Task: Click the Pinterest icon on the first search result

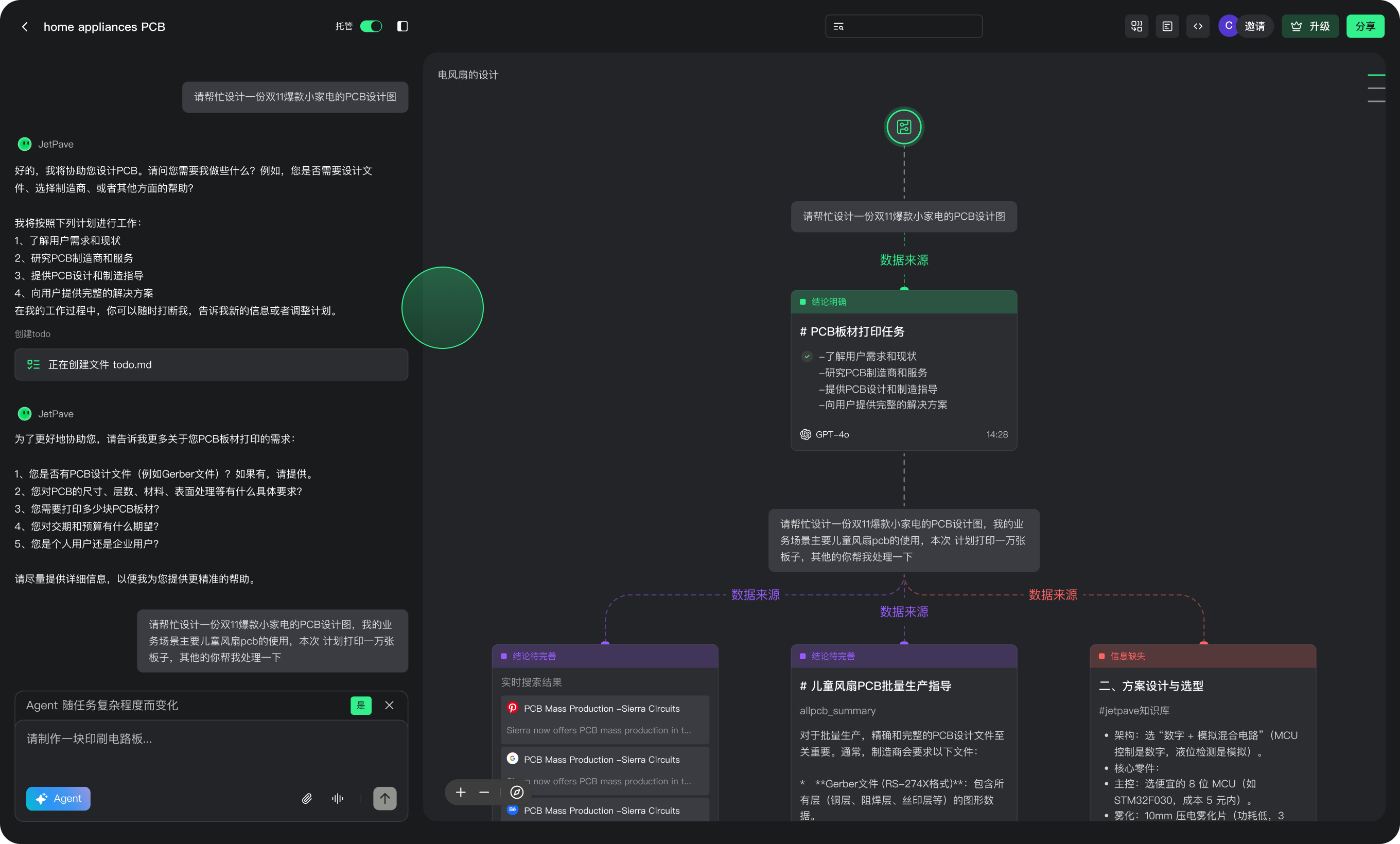Action: (513, 708)
